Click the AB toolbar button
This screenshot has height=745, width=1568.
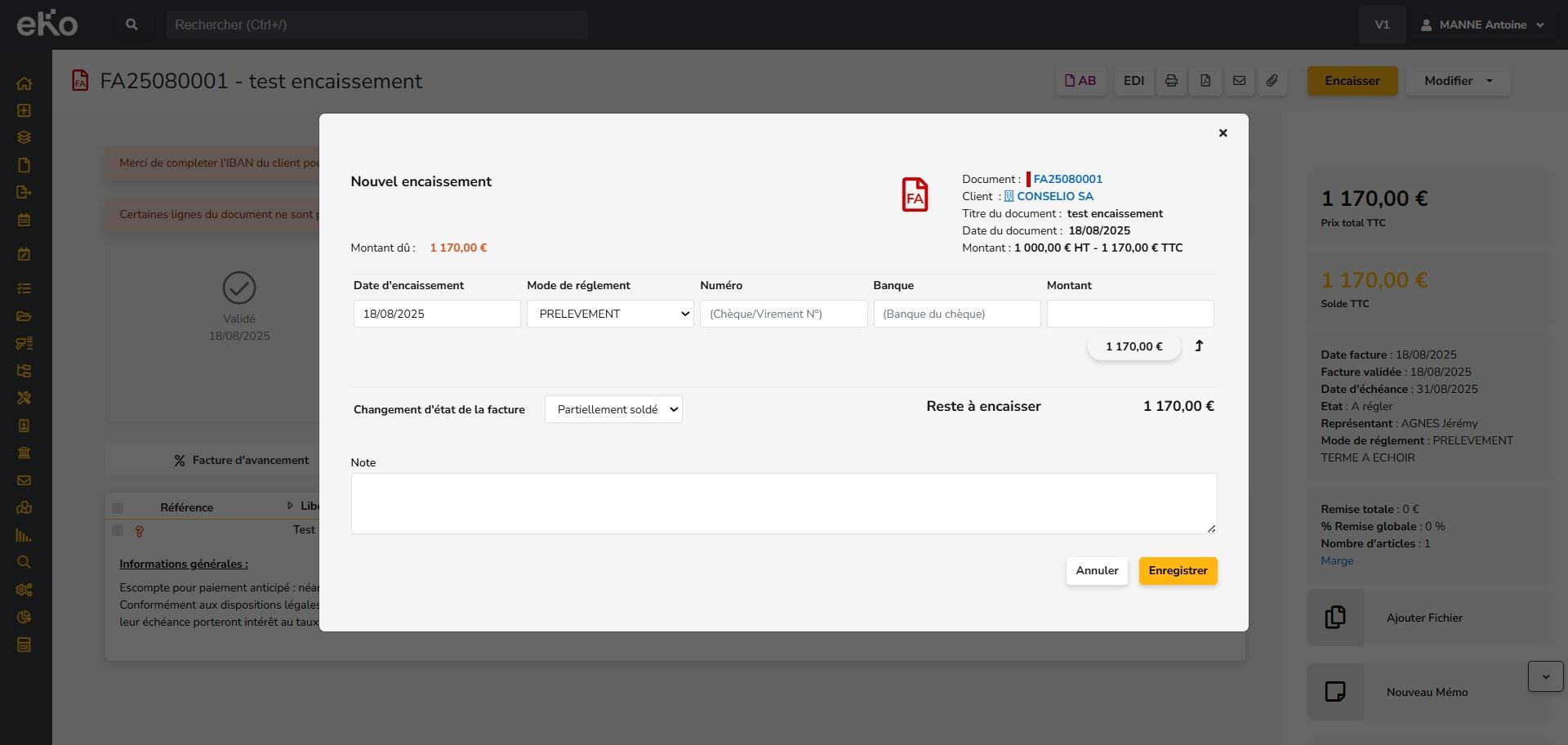coord(1080,81)
